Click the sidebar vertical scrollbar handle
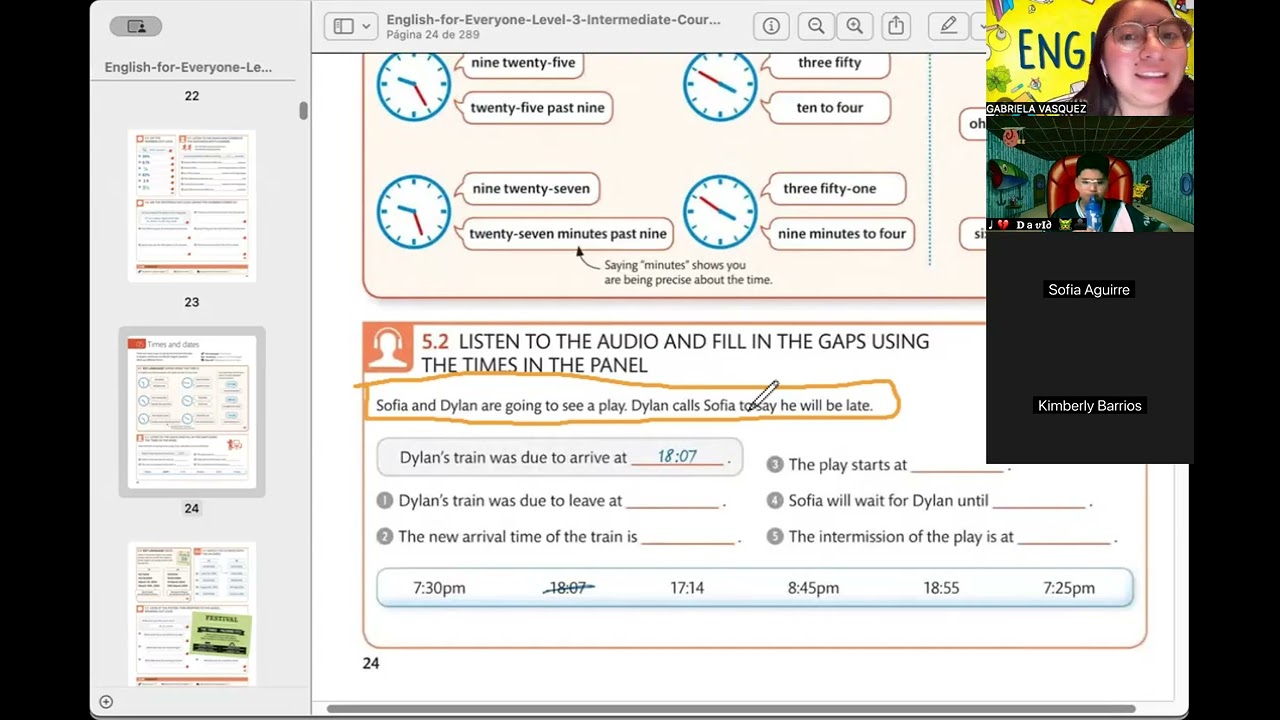This screenshot has height=720, width=1280. [x=303, y=110]
